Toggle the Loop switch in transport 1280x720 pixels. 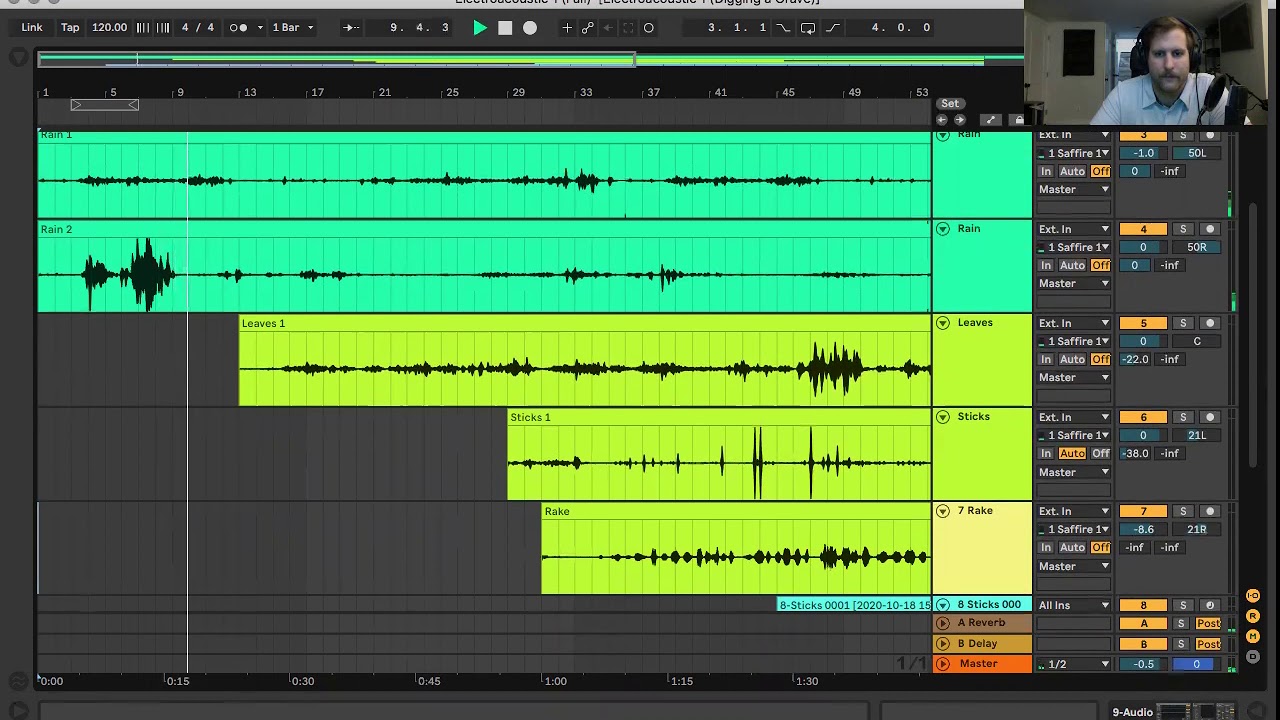click(808, 28)
